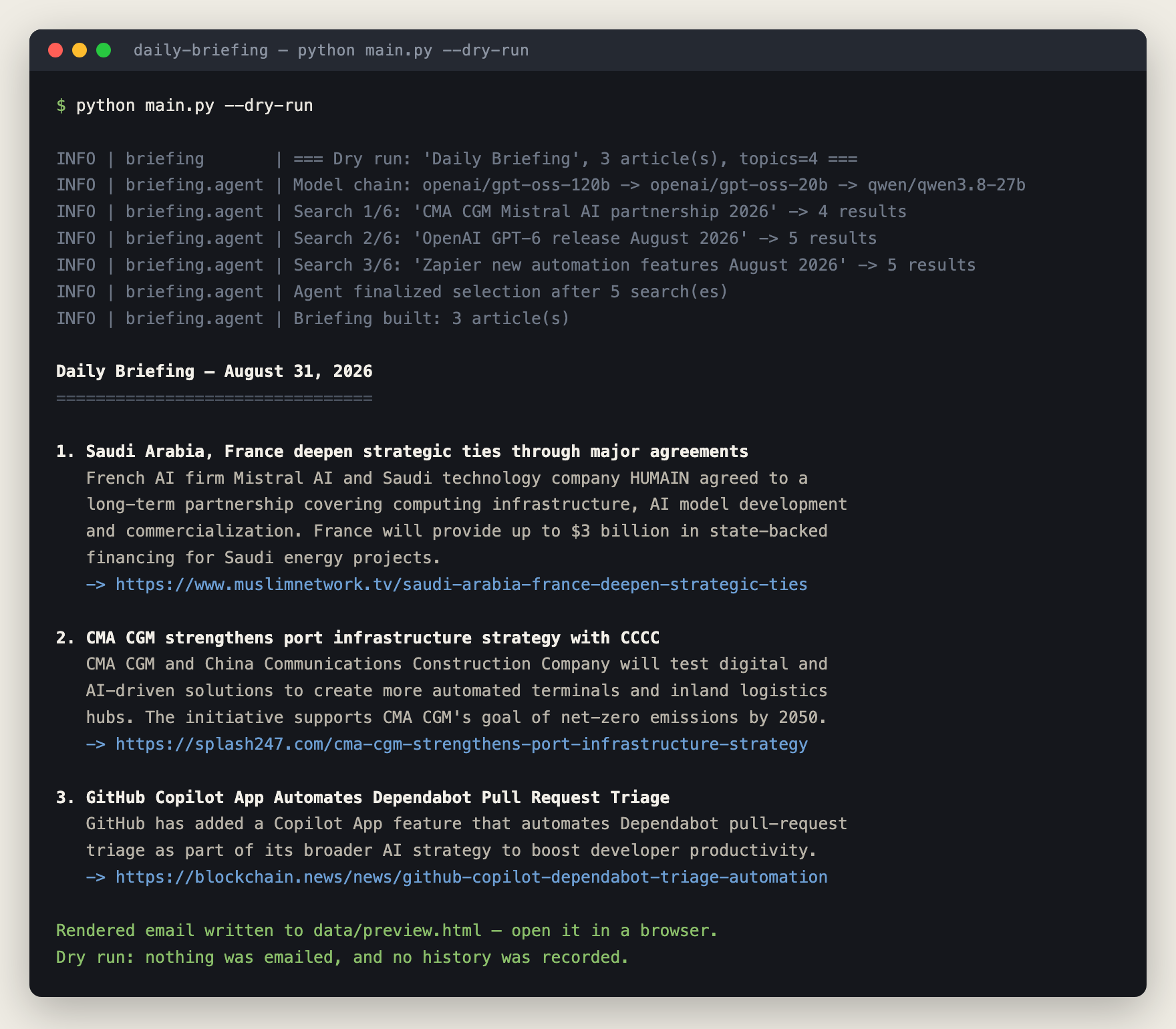Click summary line 'and commercialization. France will provide'
This screenshot has width=1176, height=1029.
tap(456, 531)
